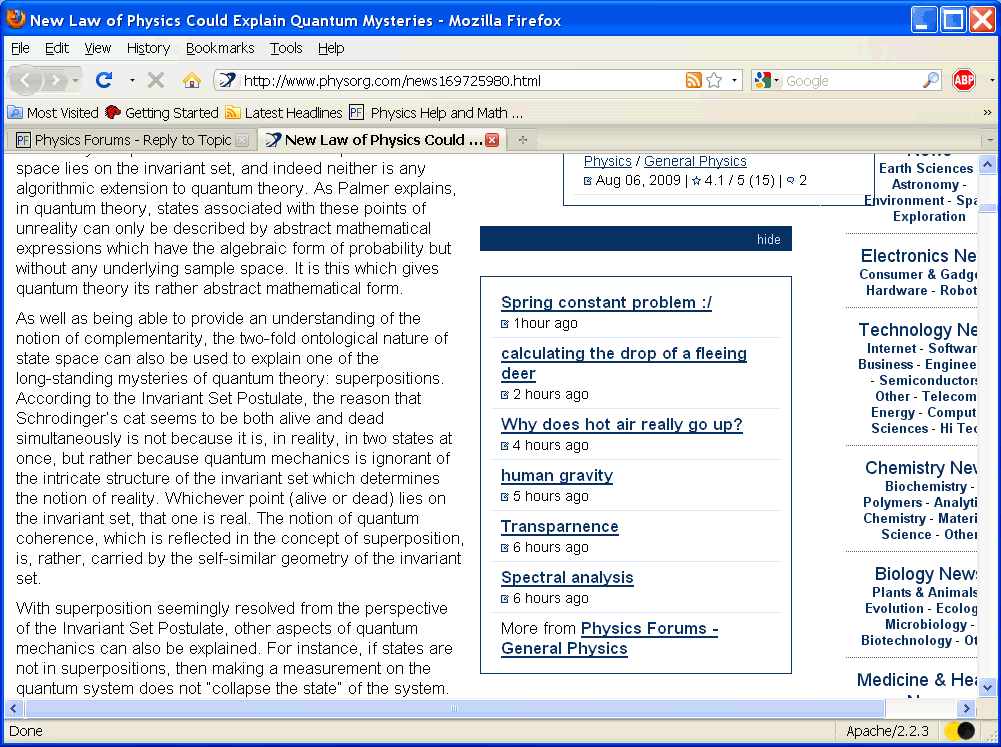Viewport: 1001px width, 747px height.
Task: Bookmark this page with the star
Action: 714,80
